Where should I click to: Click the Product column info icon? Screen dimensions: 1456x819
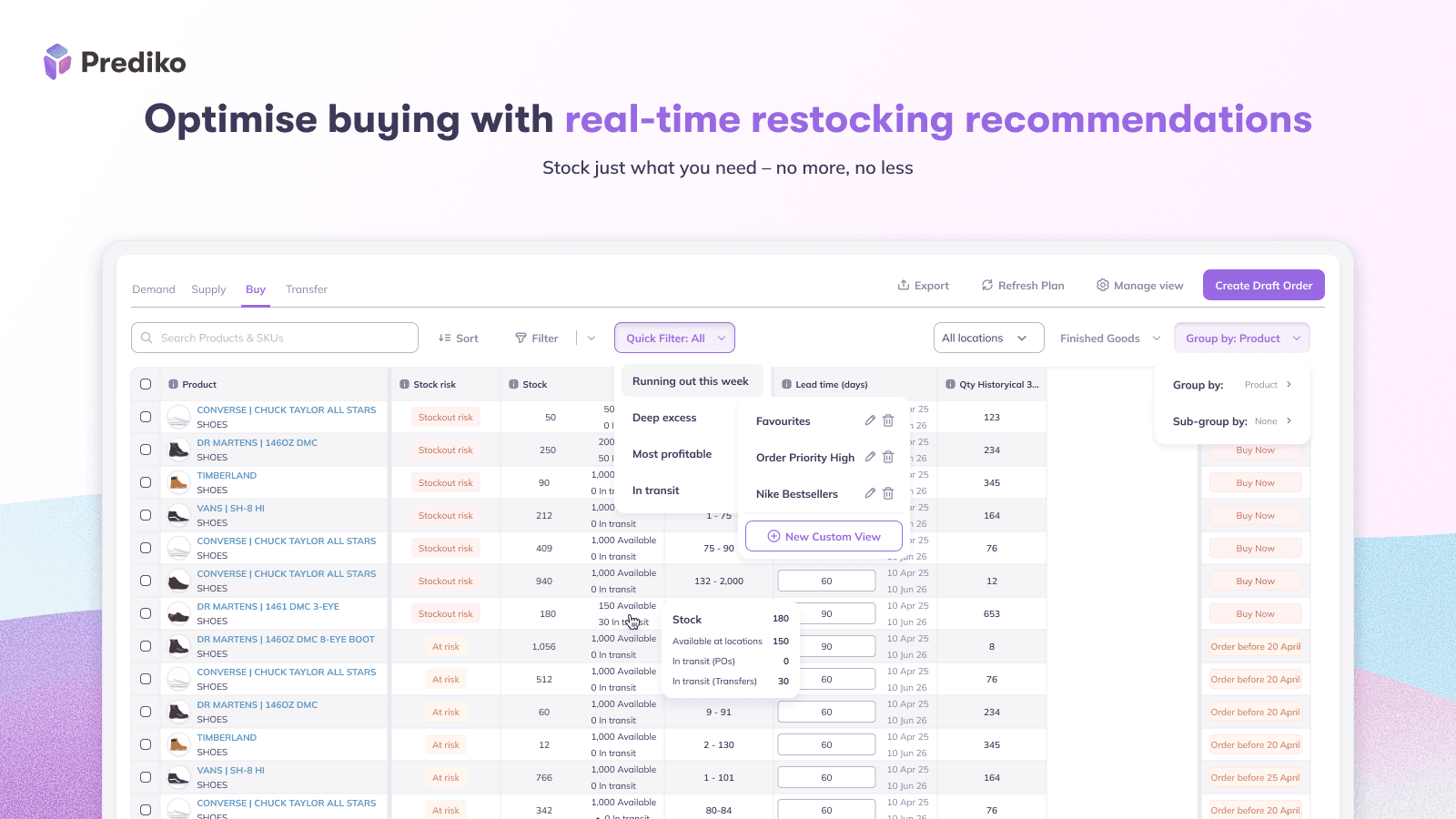(173, 384)
